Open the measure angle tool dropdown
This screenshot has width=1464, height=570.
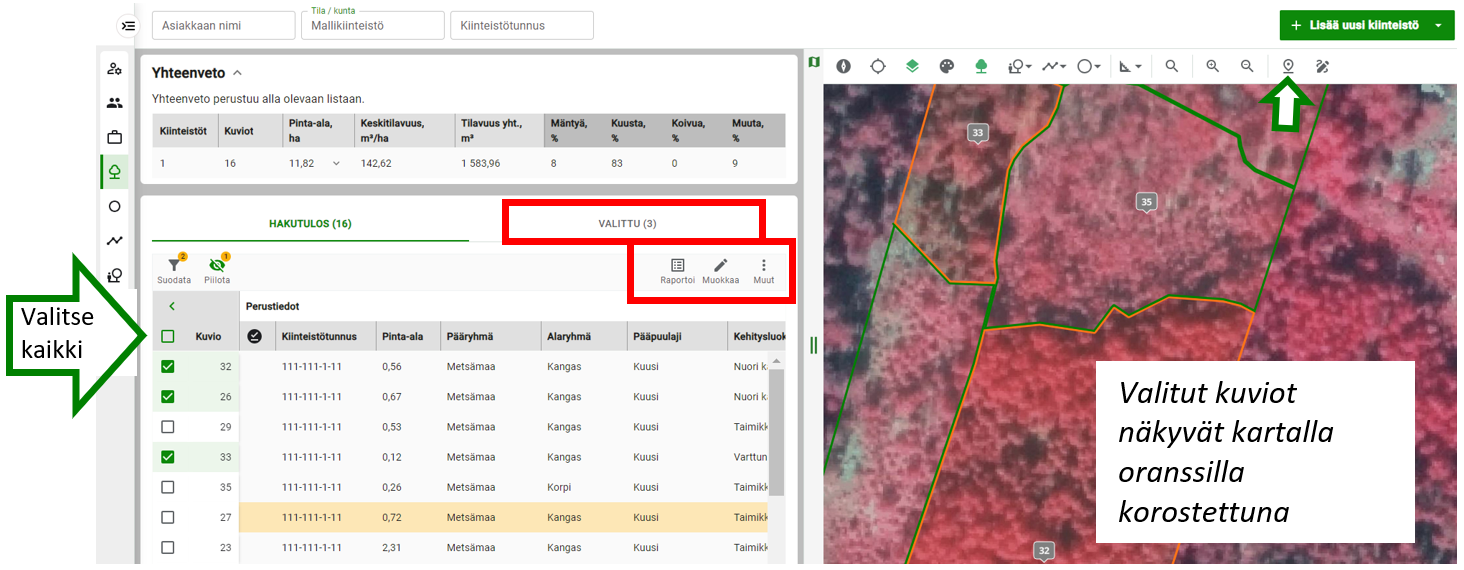(1130, 66)
